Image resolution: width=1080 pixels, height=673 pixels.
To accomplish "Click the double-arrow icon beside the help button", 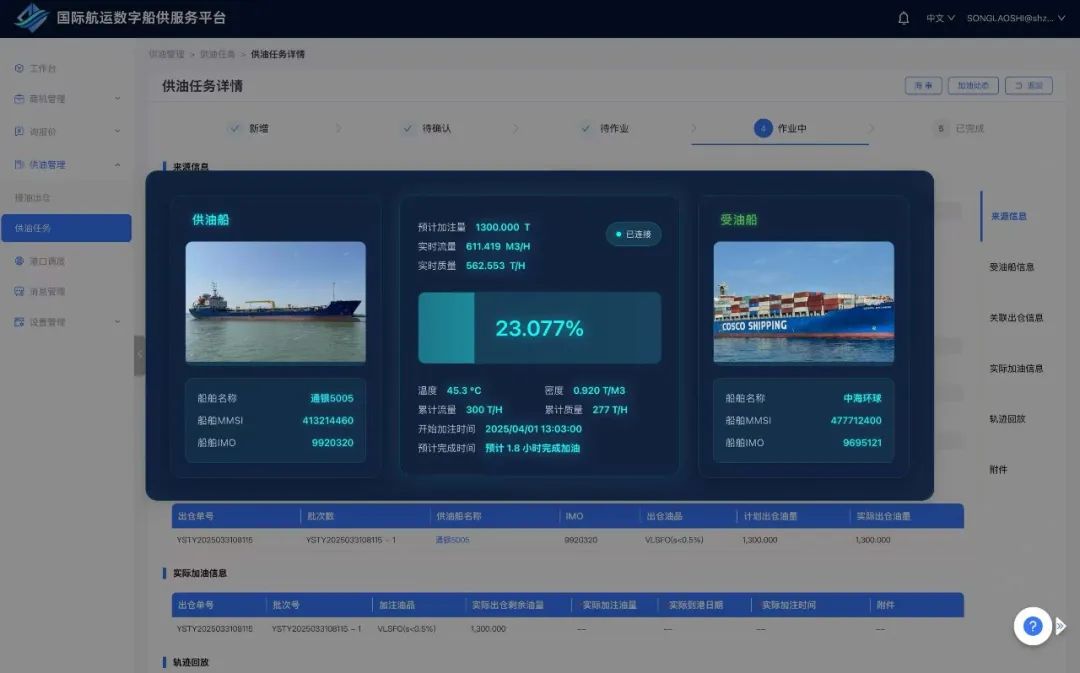I will [1061, 625].
